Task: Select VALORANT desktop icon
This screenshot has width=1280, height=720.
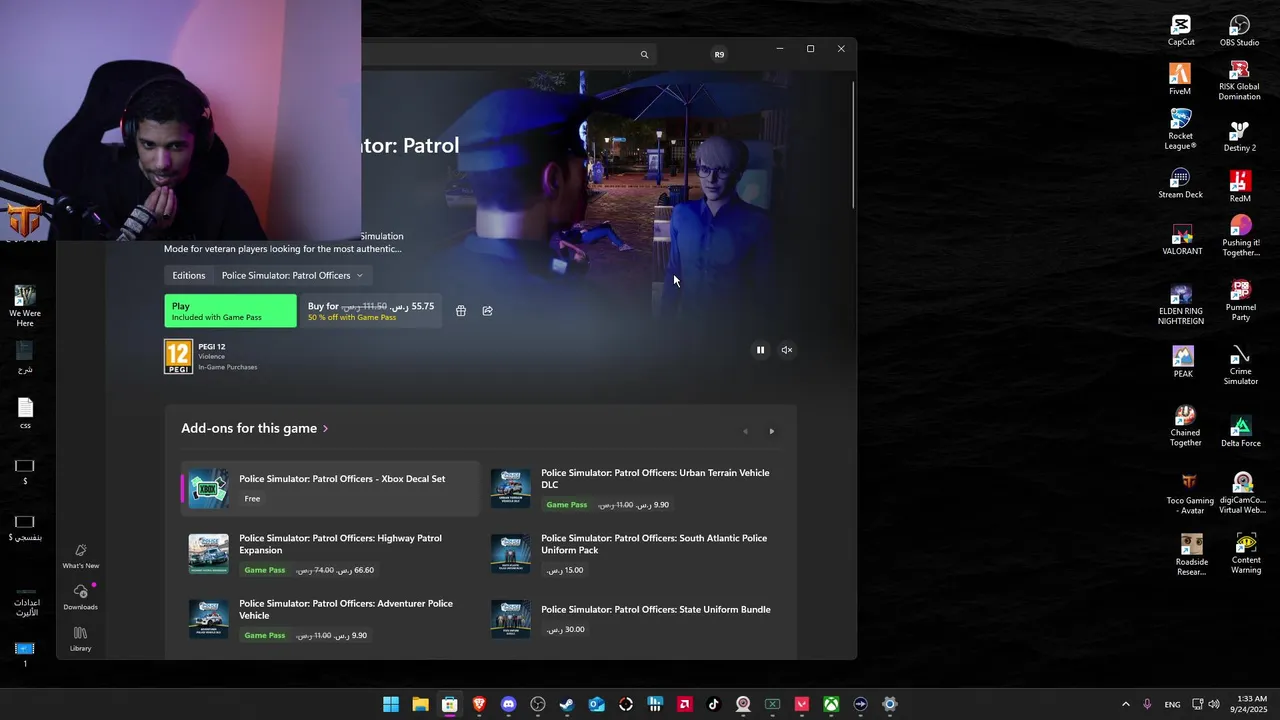Action: [1182, 240]
